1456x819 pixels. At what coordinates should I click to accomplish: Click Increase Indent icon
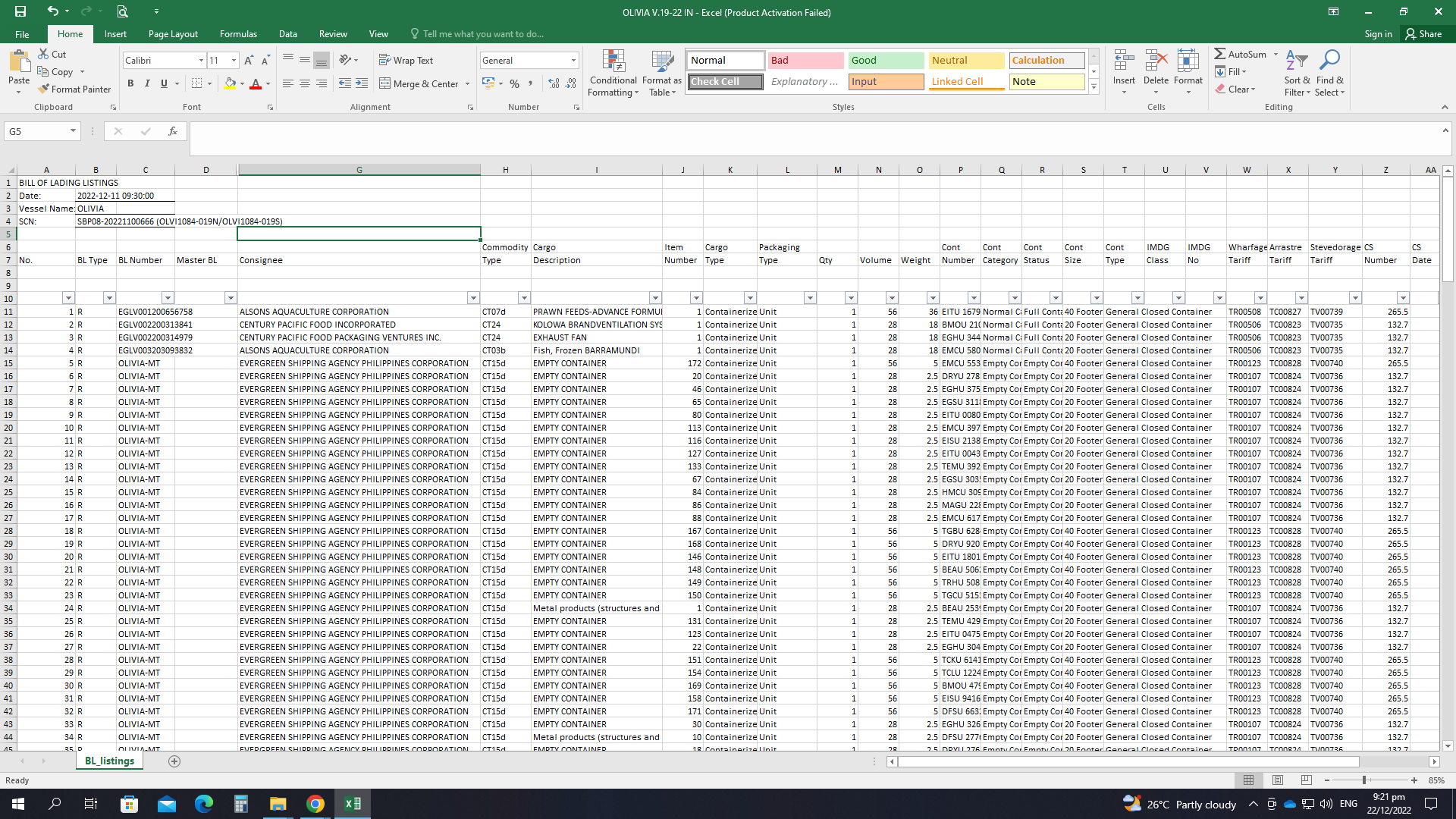click(x=362, y=83)
